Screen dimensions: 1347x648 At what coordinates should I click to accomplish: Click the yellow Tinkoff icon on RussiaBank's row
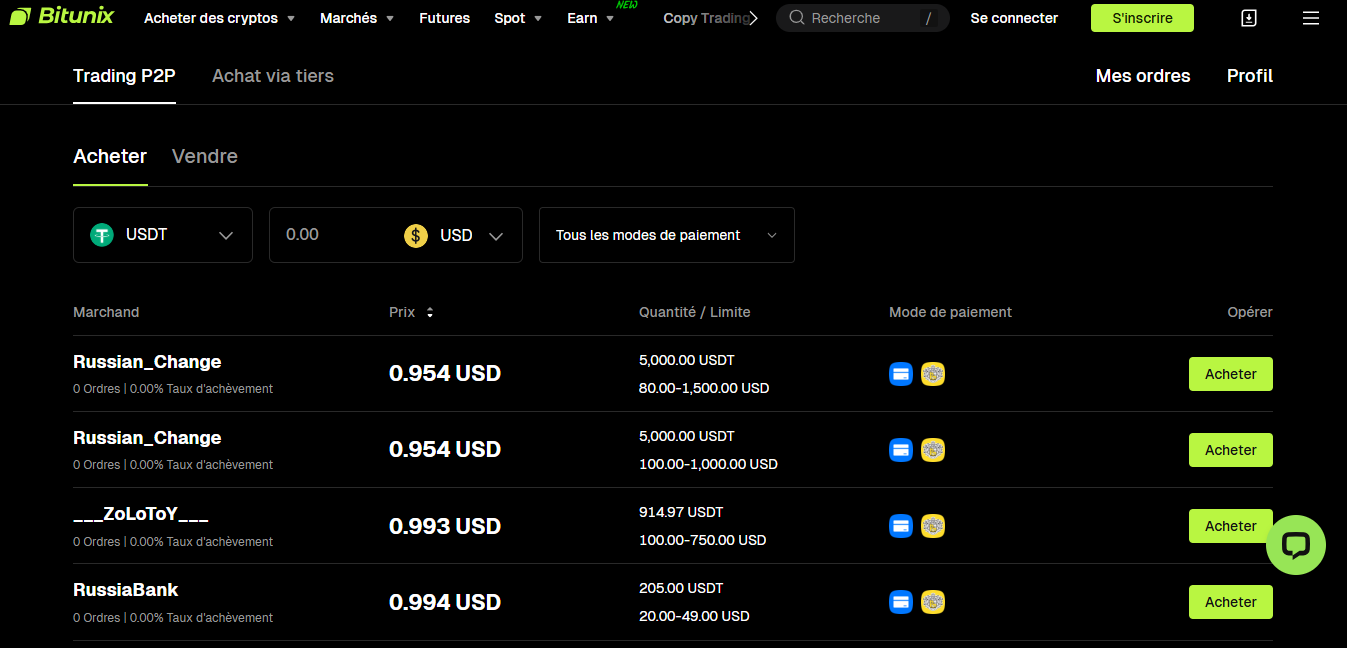coord(933,602)
